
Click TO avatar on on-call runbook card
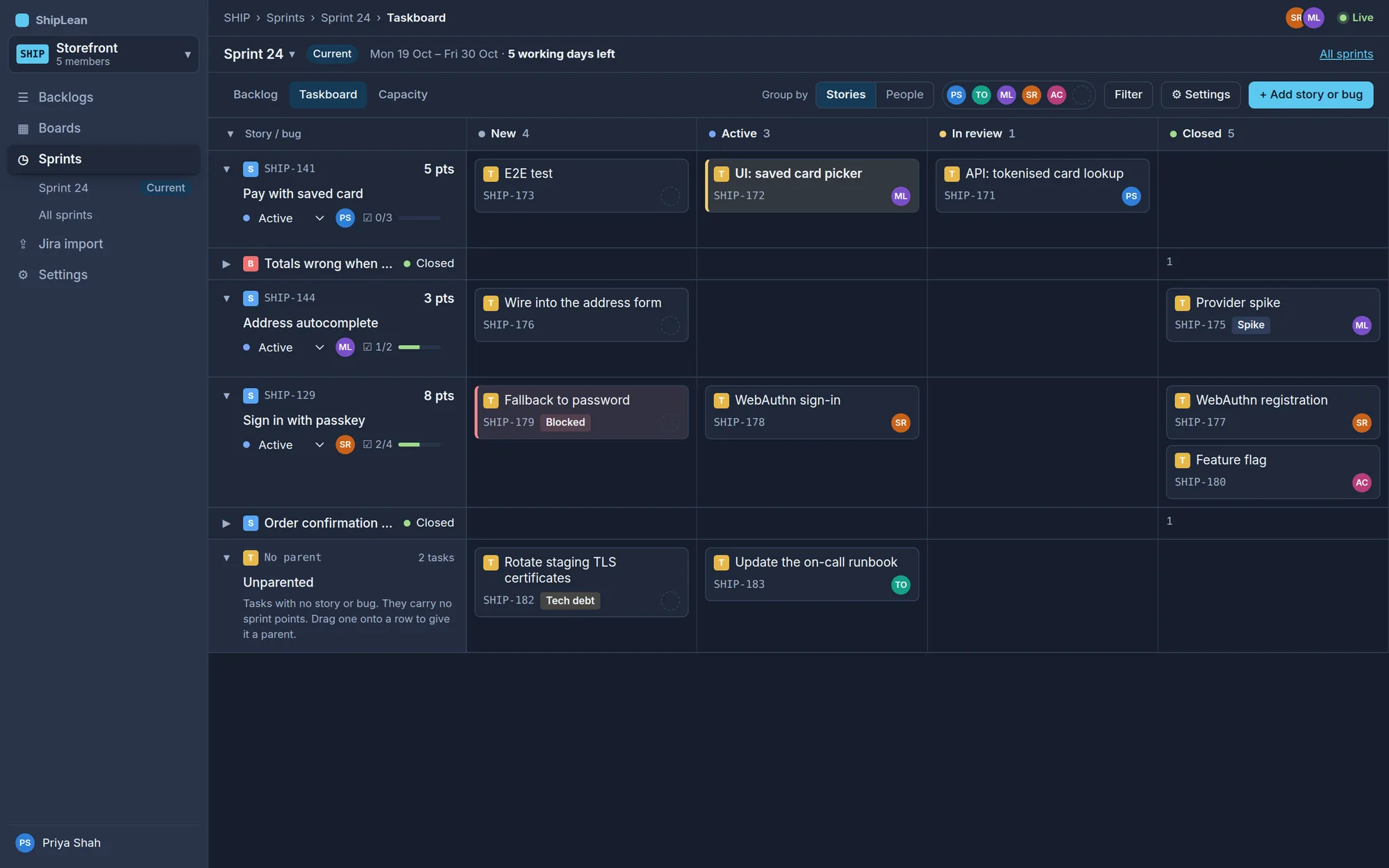point(901,585)
